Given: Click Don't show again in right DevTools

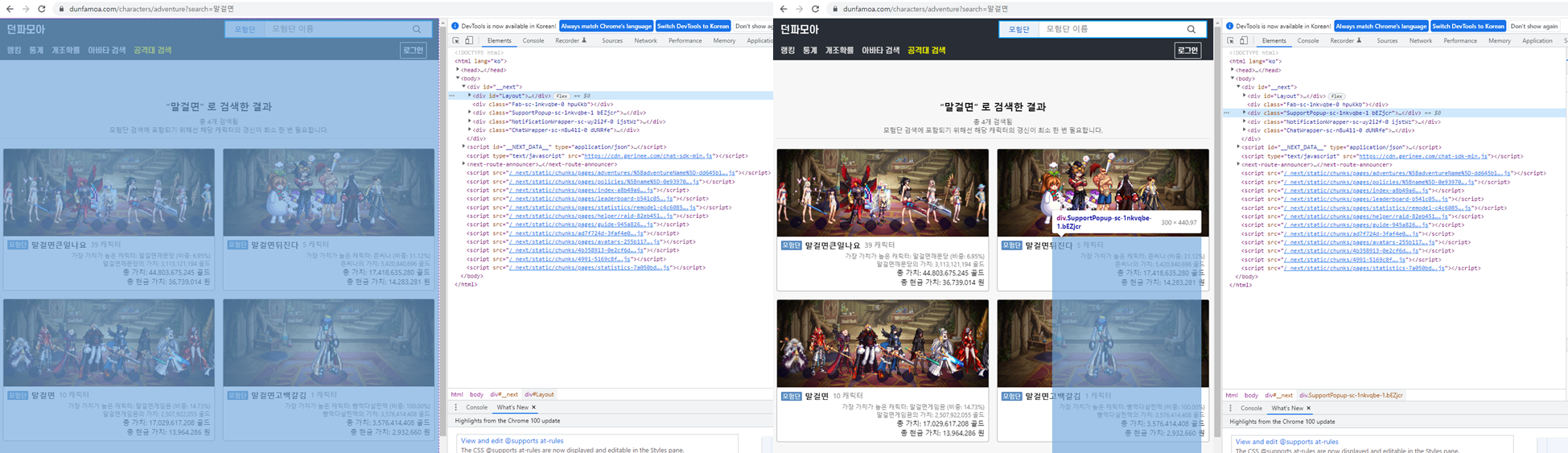Looking at the screenshot, I should [1533, 26].
